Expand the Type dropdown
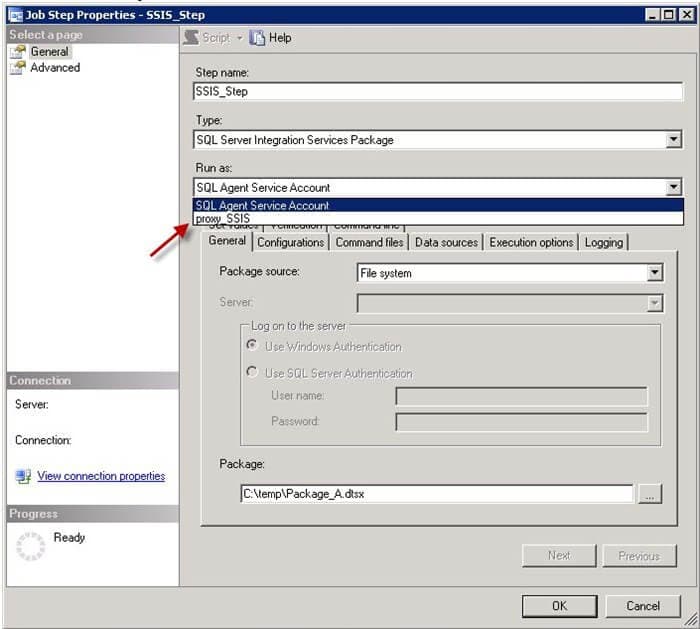Viewport: 700px width, 629px height. click(673, 140)
